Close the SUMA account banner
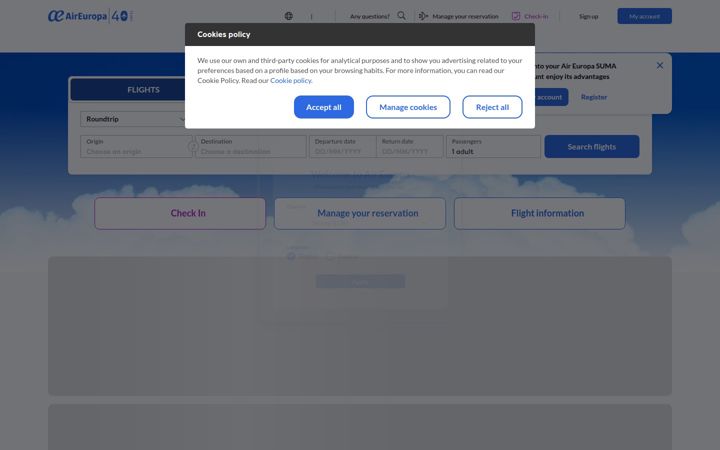 (659, 65)
